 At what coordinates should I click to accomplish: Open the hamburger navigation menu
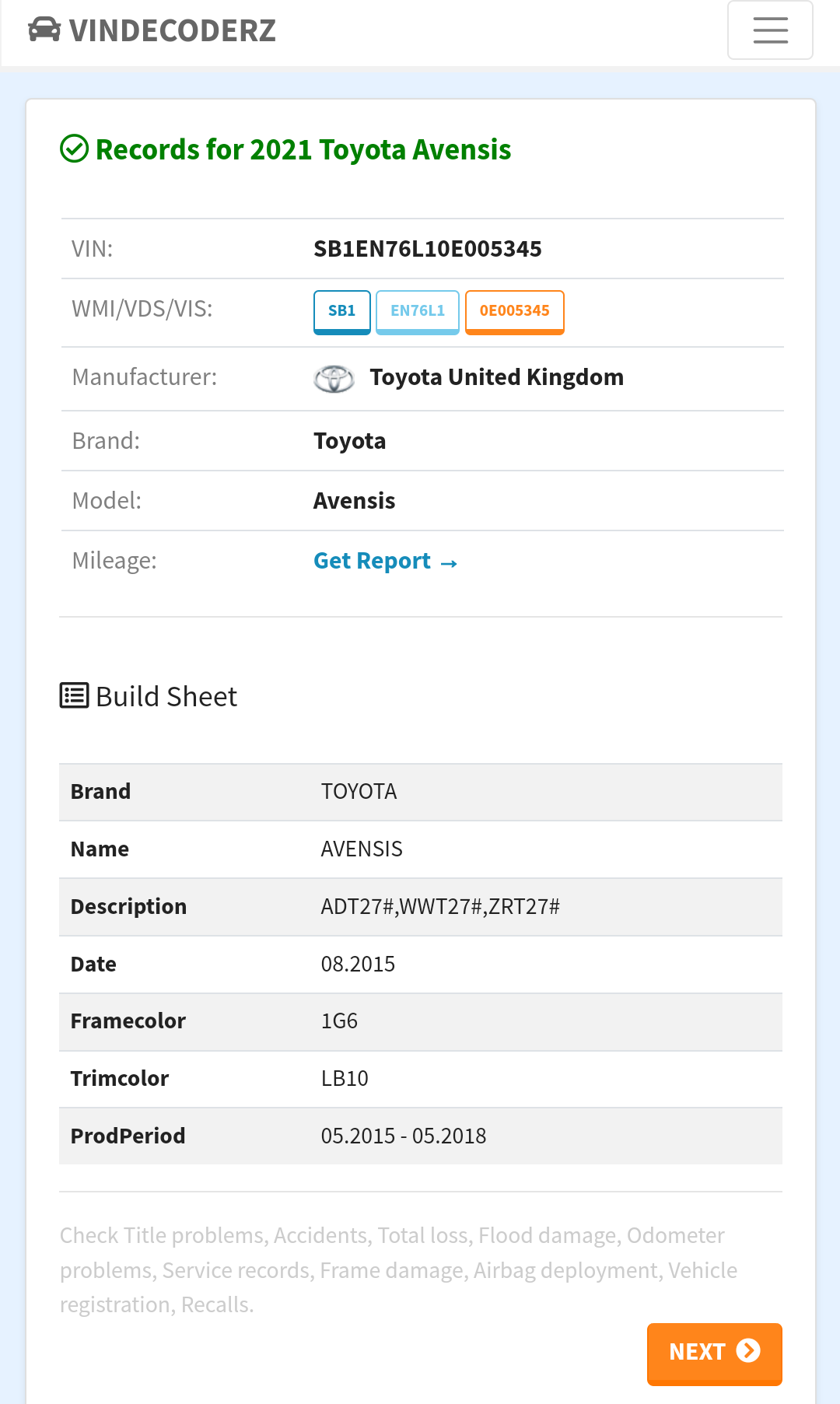tap(770, 30)
